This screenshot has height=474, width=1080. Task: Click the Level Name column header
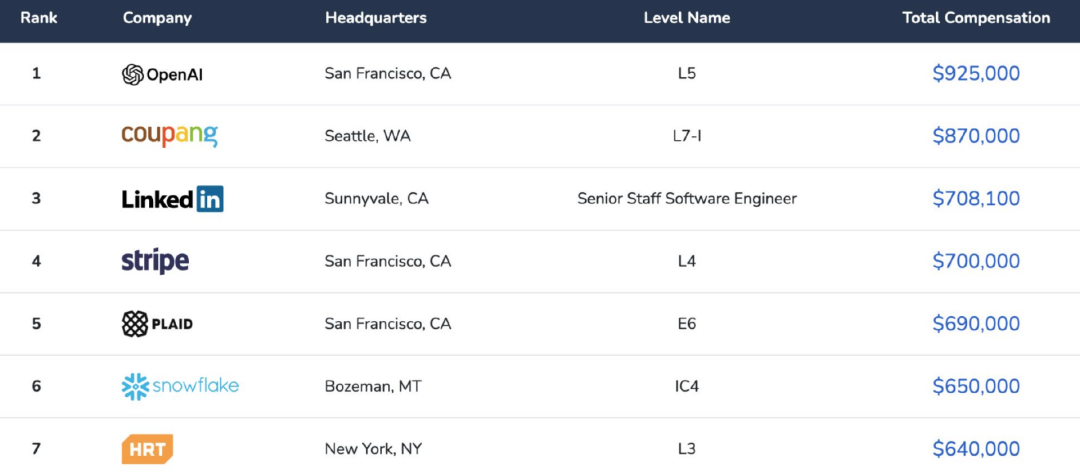(687, 18)
